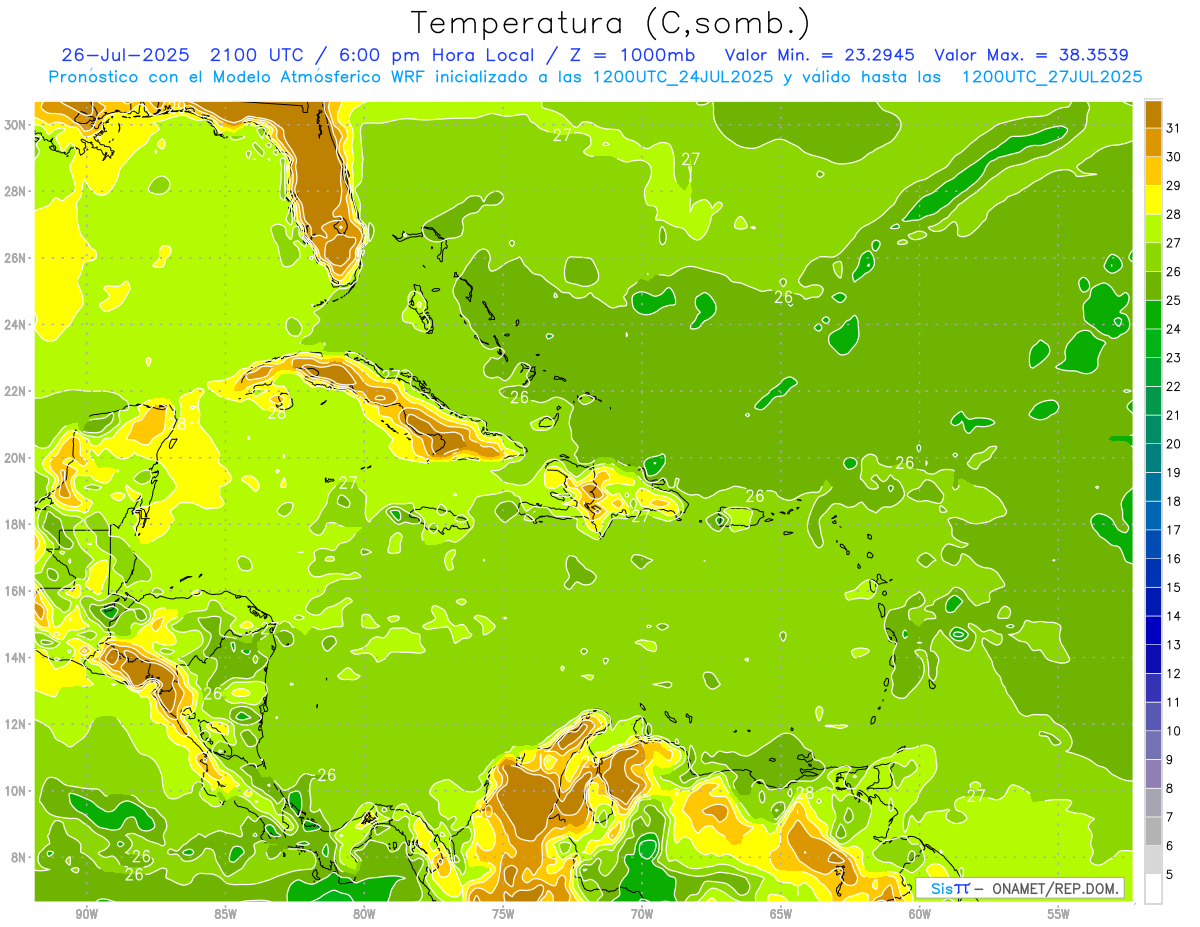Pick the teal swatch between legend 19 and 20
Image resolution: width=1200 pixels, height=927 pixels.
tap(1153, 458)
